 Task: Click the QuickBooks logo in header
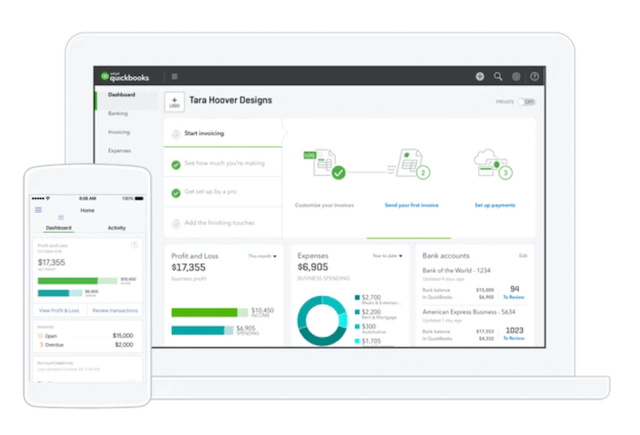[125, 77]
